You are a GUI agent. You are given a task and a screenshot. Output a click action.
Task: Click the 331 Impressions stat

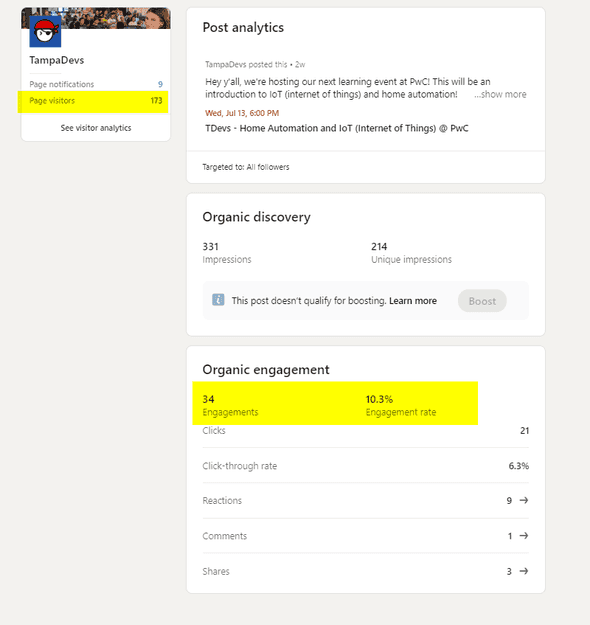227,253
